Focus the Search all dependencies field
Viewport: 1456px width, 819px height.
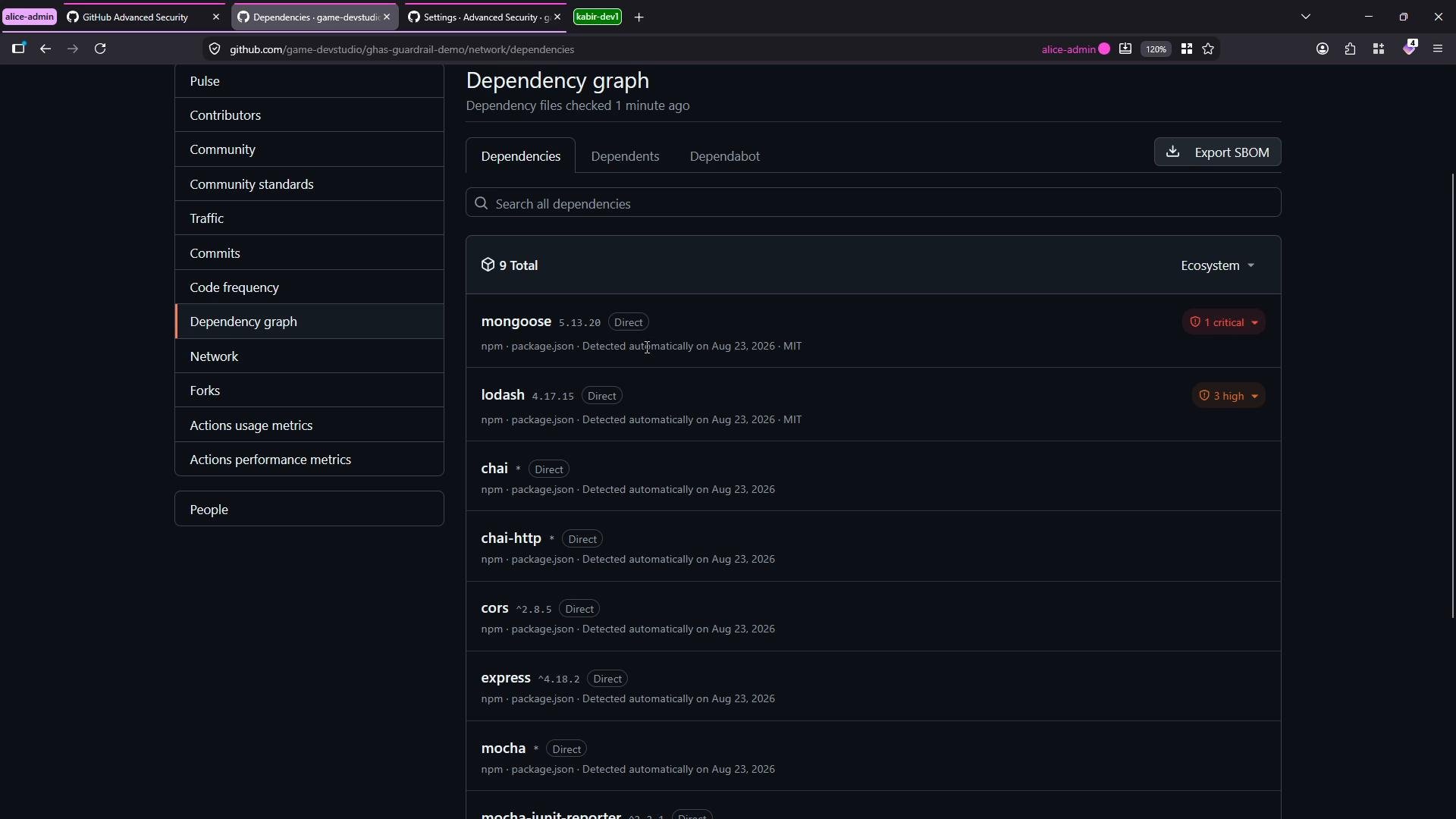tap(874, 203)
